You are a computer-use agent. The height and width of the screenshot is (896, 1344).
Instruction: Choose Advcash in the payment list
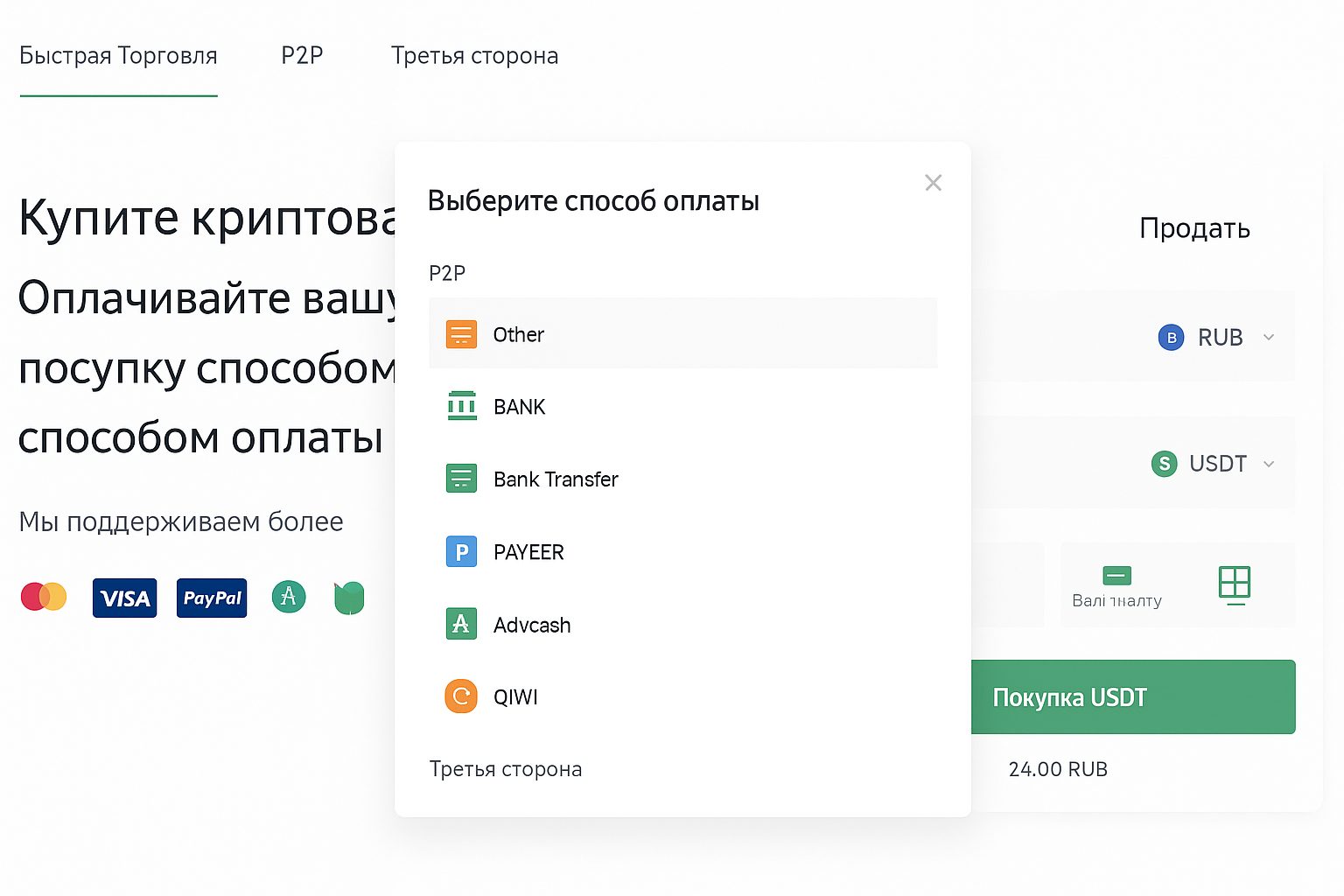click(x=531, y=625)
